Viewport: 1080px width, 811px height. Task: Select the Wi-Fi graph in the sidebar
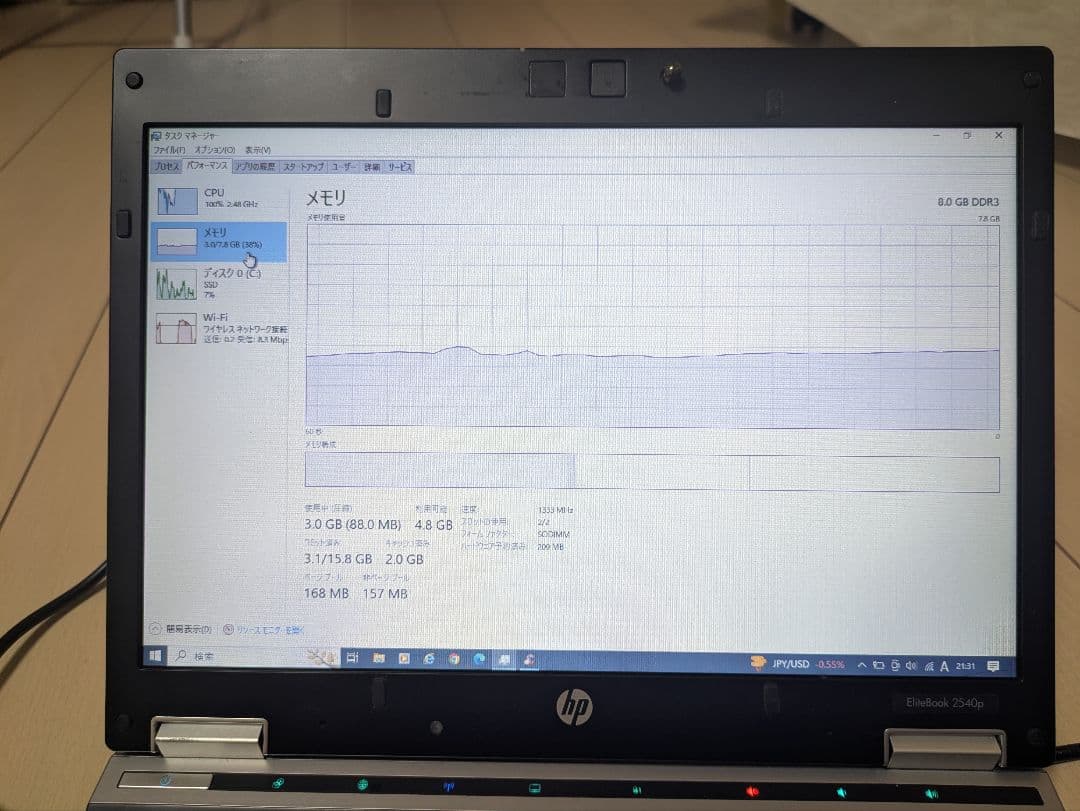click(x=215, y=330)
